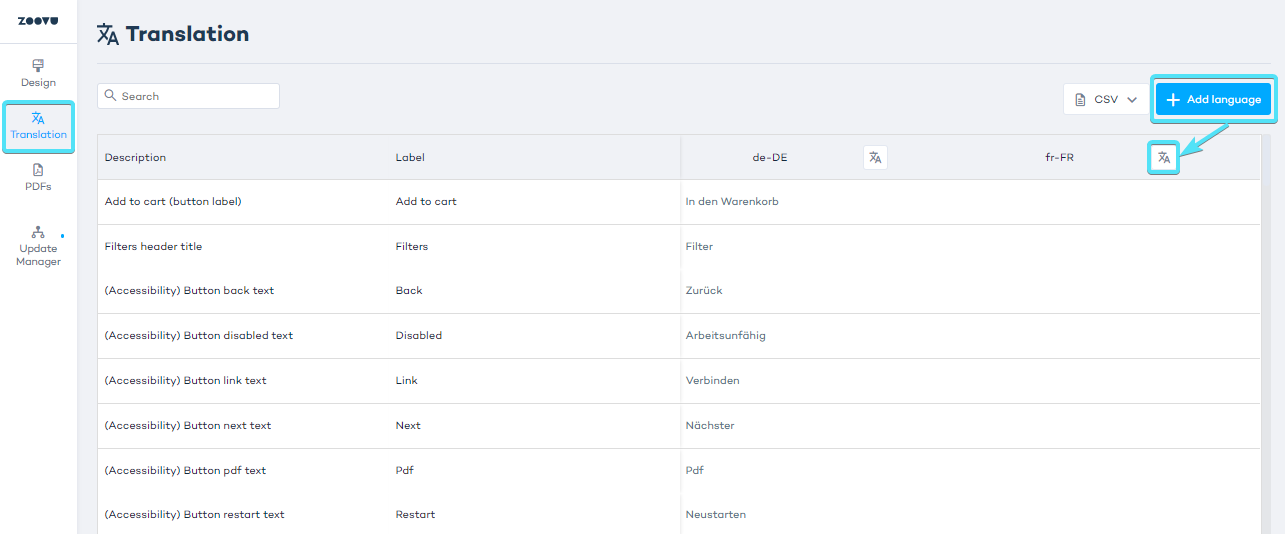
Task: Select the fr-FR column header text
Action: [1059, 157]
